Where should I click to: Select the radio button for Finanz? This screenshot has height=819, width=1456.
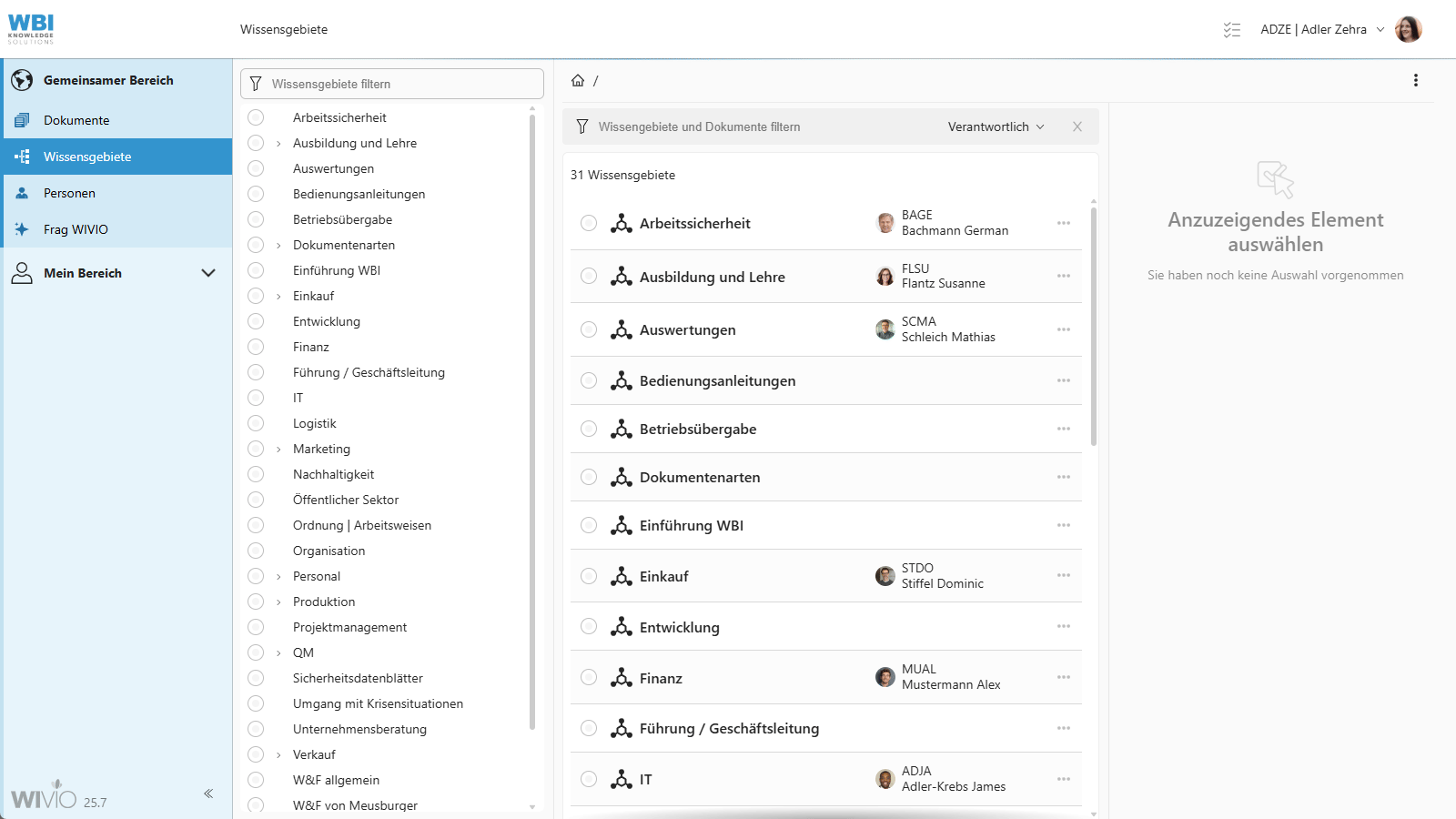click(x=589, y=677)
